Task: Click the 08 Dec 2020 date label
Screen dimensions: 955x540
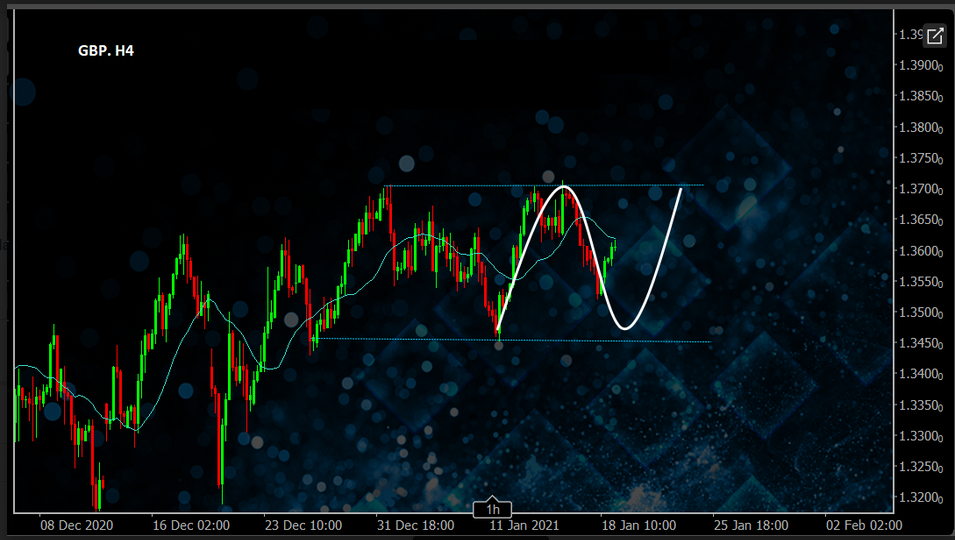Action: point(77,525)
